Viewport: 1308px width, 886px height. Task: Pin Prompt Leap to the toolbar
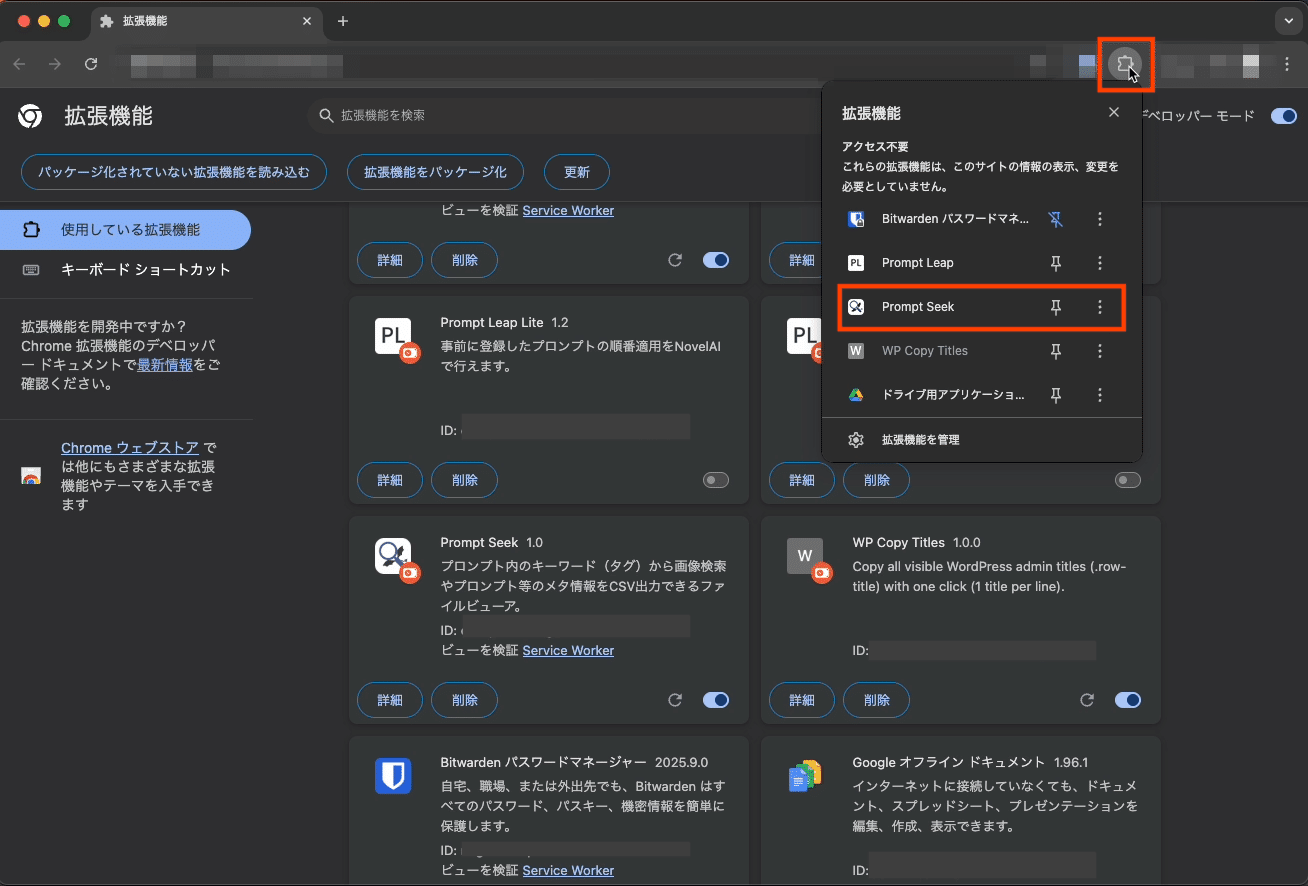click(x=1055, y=263)
